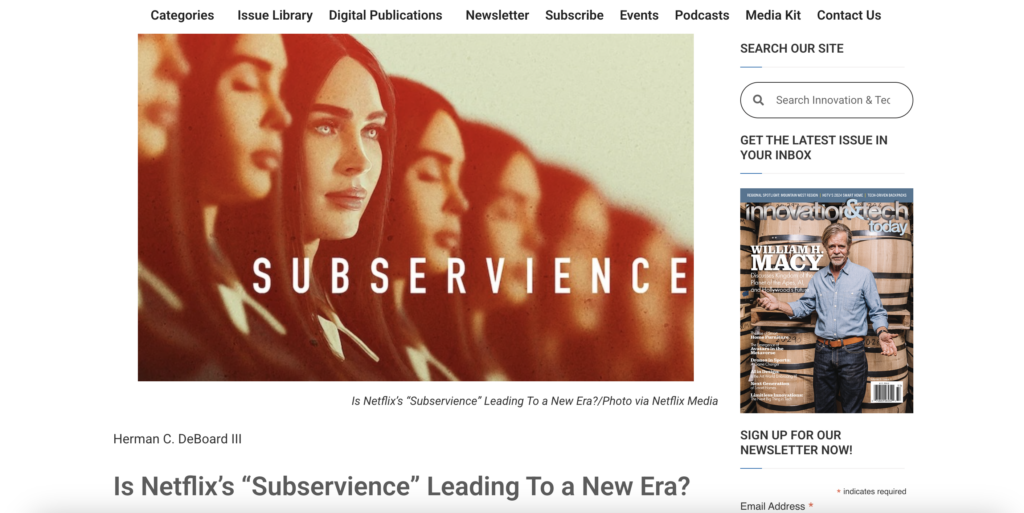Screen dimensions: 1024x513
Task: Click the magnifying glass search icon
Action: [758, 101]
